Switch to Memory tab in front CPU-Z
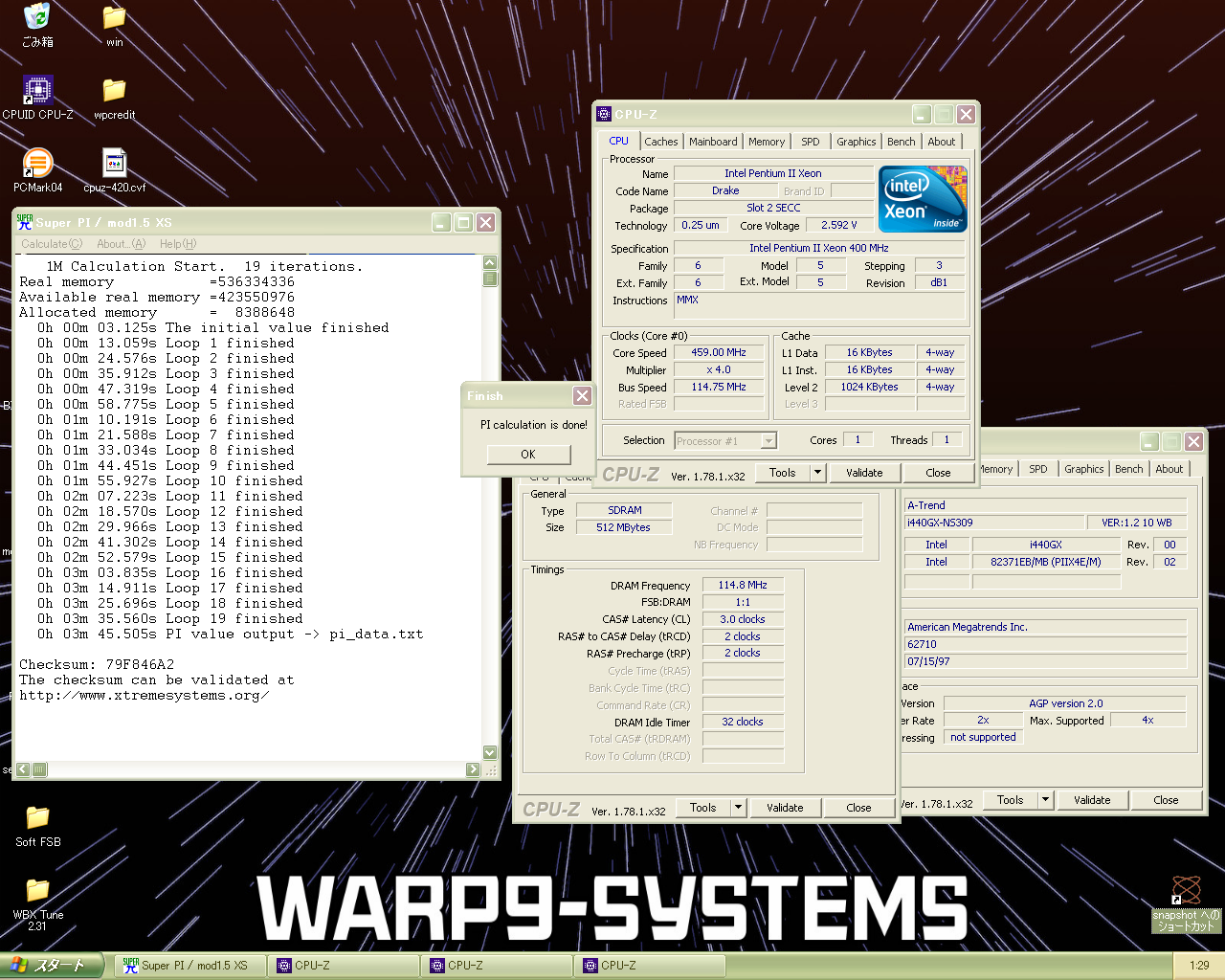The height and width of the screenshot is (980, 1225). 767,142
